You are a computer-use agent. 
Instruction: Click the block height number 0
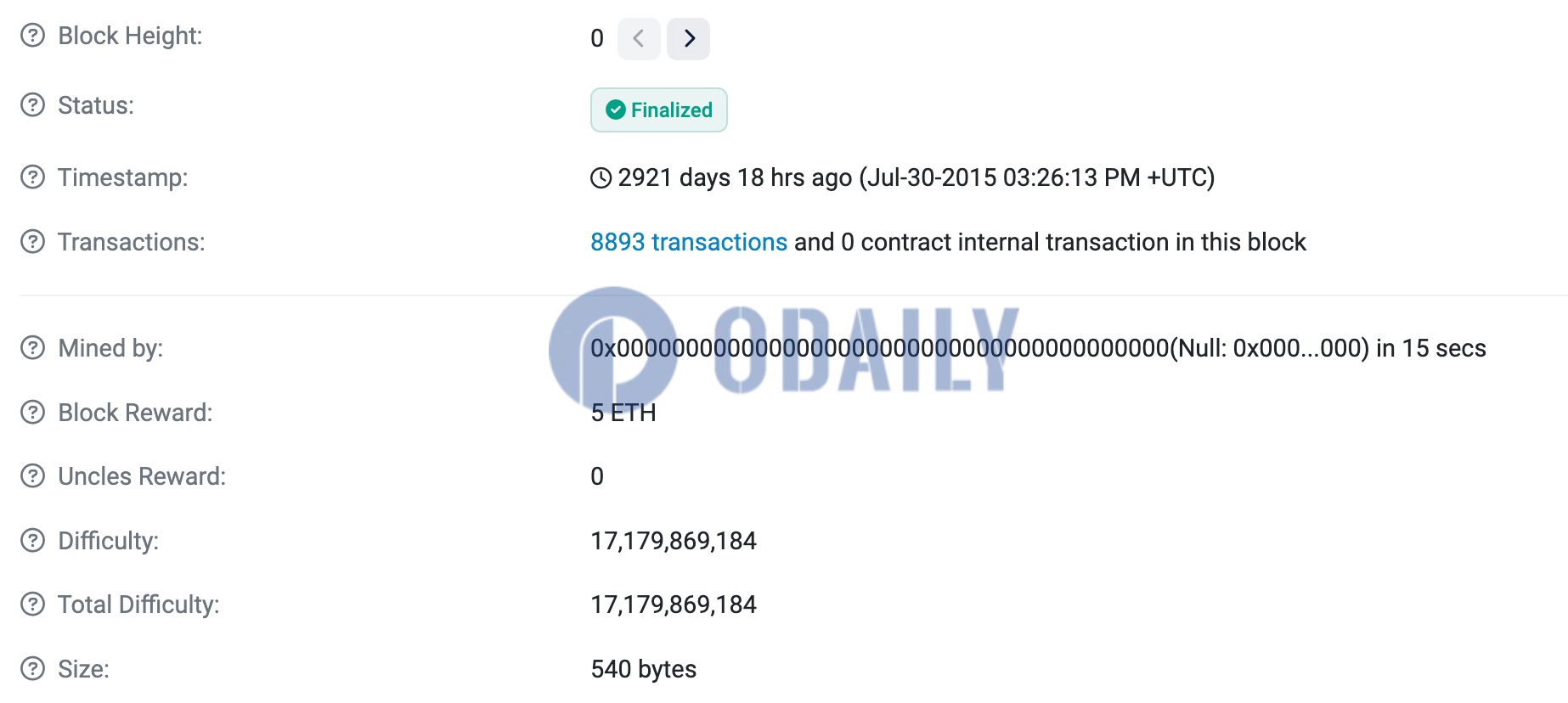point(597,38)
